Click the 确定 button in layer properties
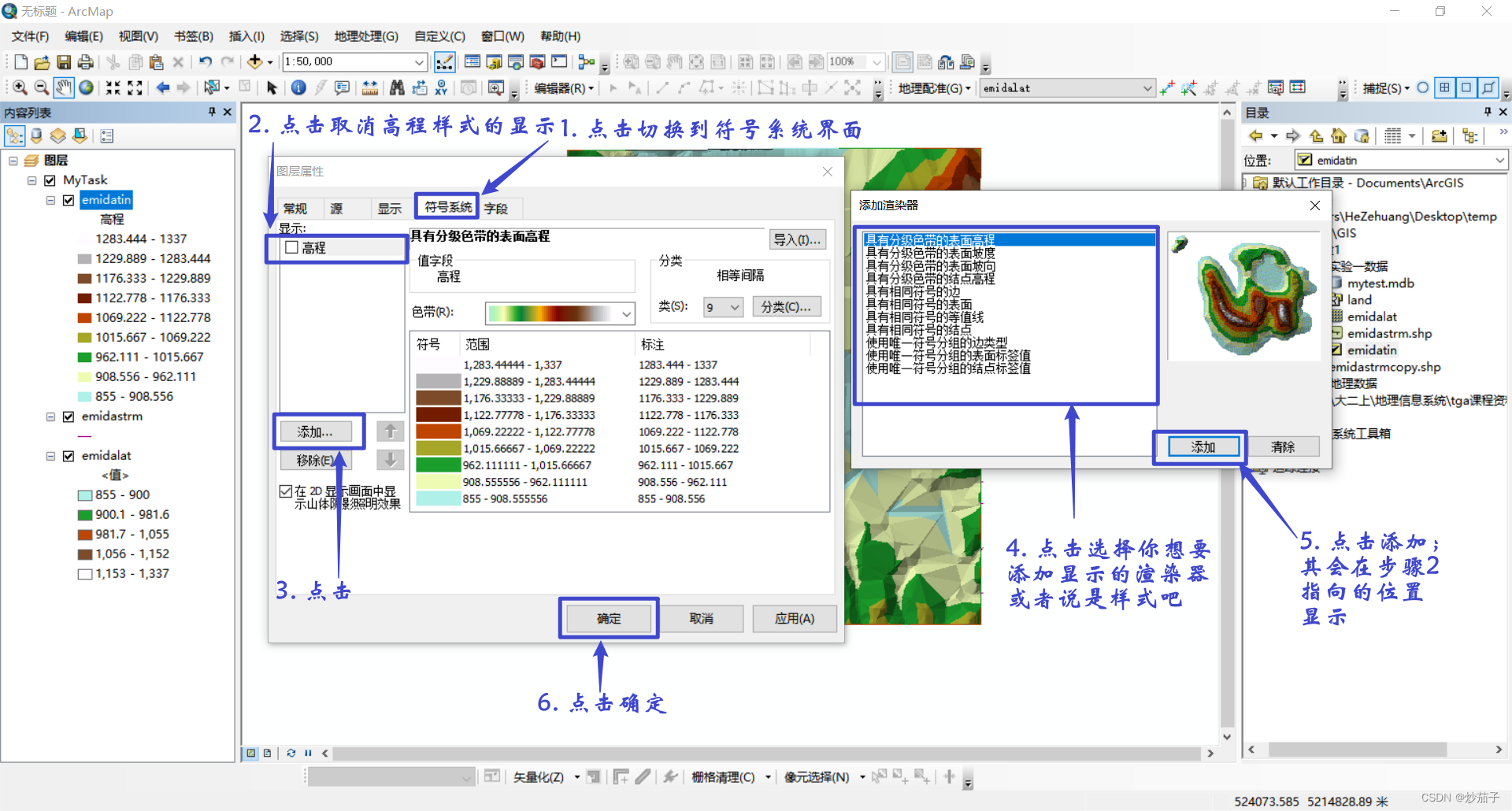 [x=609, y=619]
